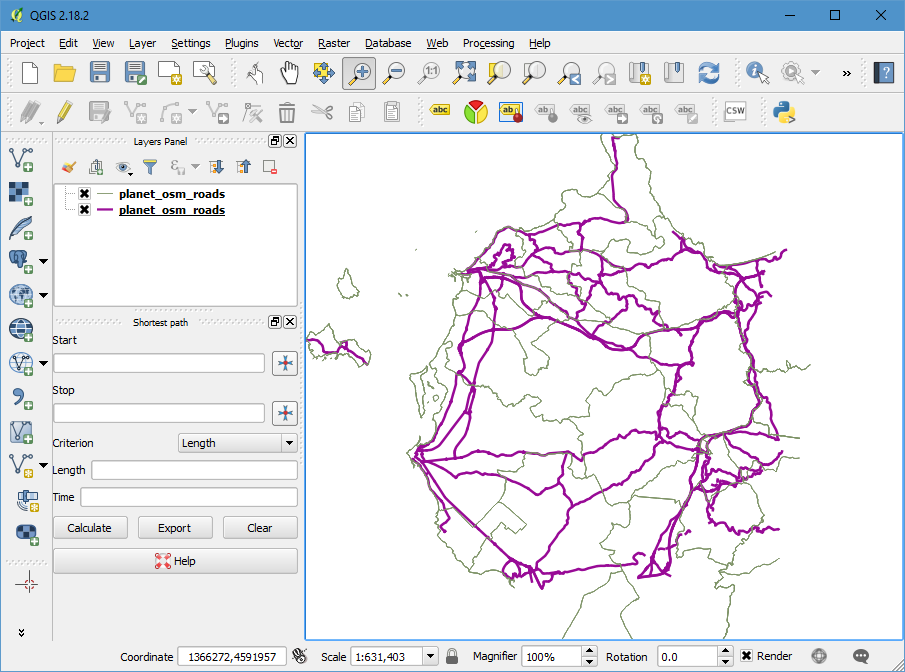The height and width of the screenshot is (672, 905).
Task: Open the Composer Manager icon
Action: coord(205,73)
